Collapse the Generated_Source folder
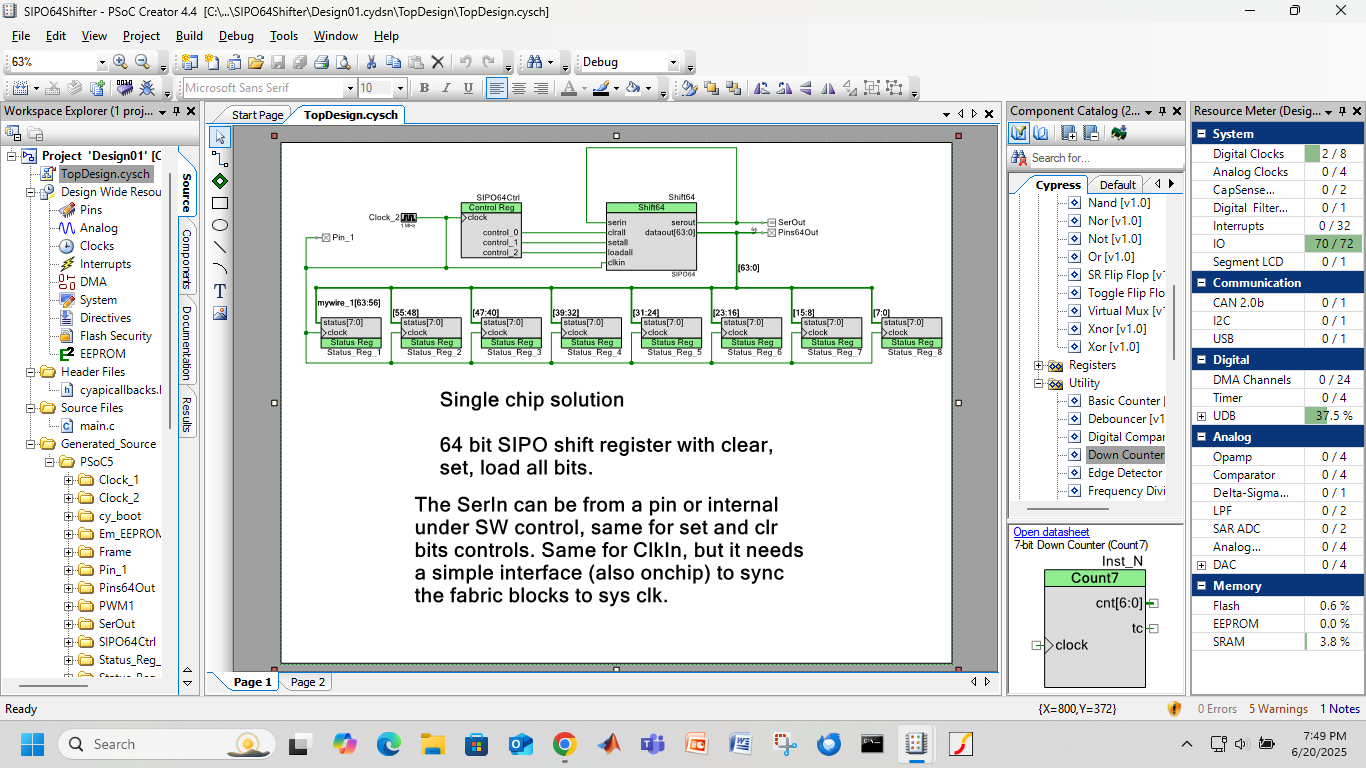1366x768 pixels. (x=32, y=444)
